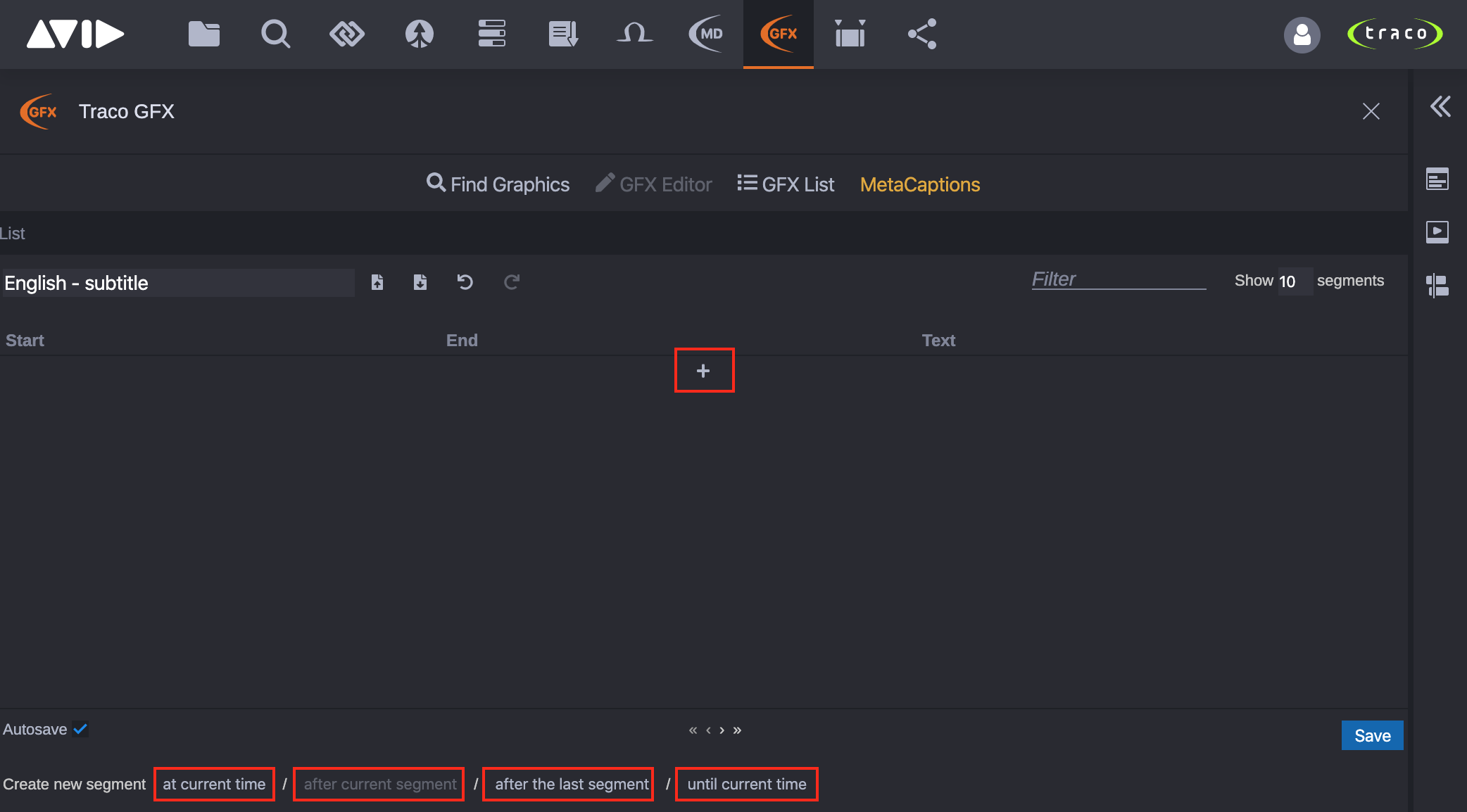The height and width of the screenshot is (812, 1467).
Task: Click the traco logo
Action: pyautogui.click(x=1395, y=34)
